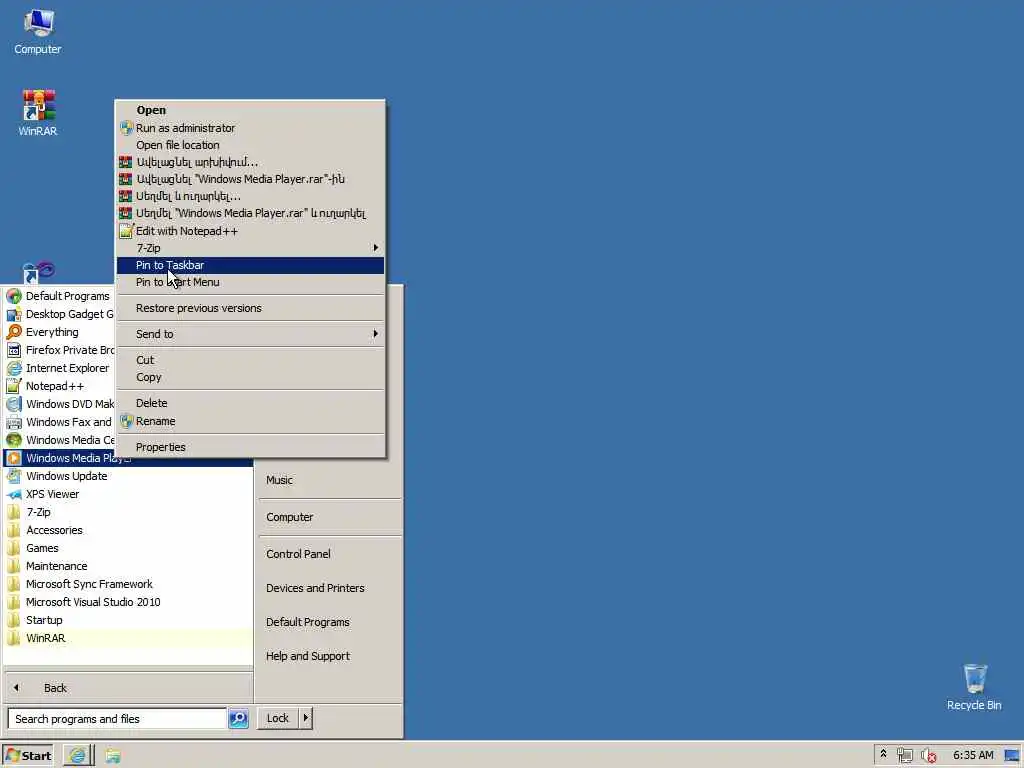This screenshot has height=768, width=1024.
Task: Click the first WinRAR archive menu entry
Action: [250, 162]
